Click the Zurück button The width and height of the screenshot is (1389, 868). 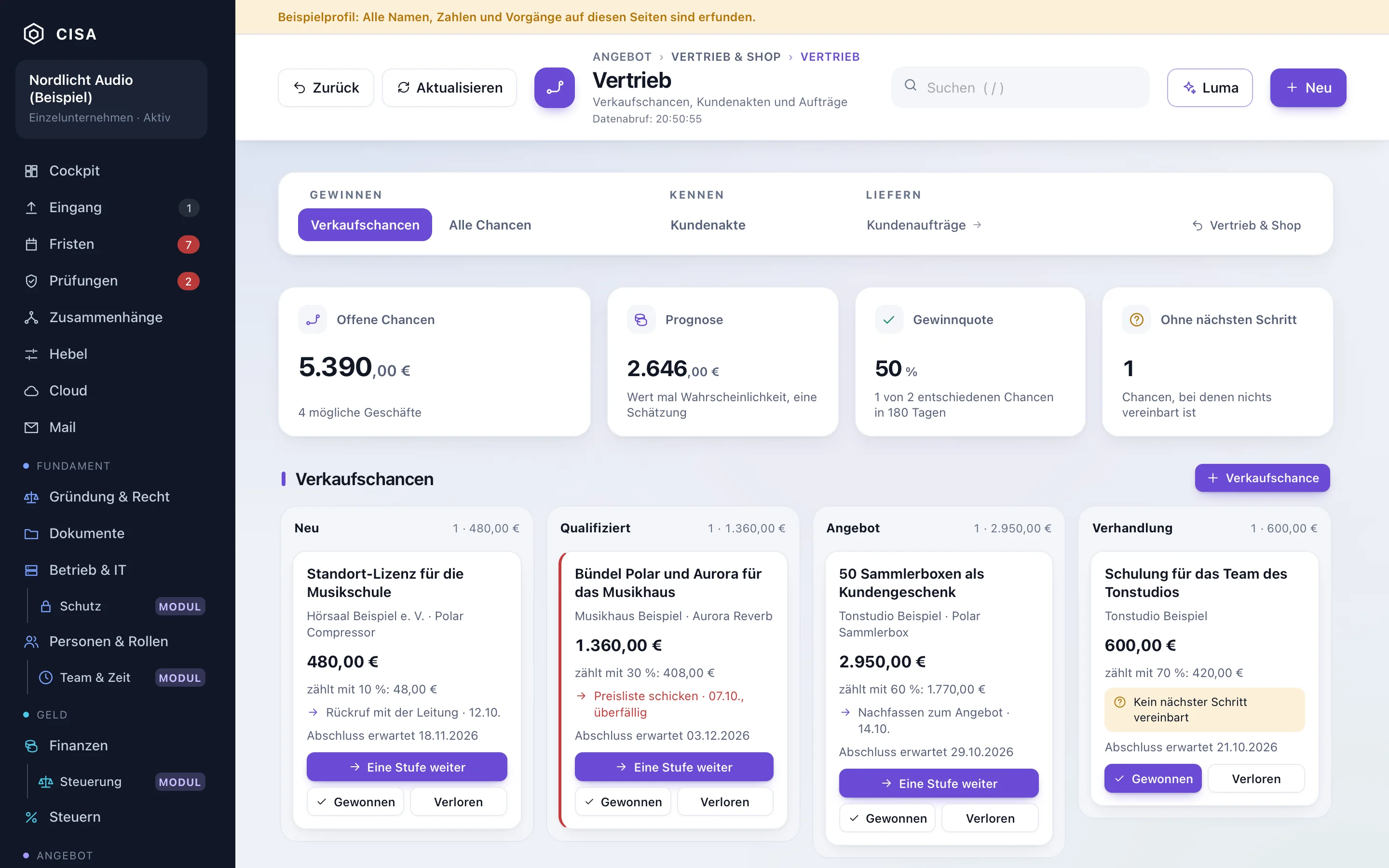pos(326,87)
